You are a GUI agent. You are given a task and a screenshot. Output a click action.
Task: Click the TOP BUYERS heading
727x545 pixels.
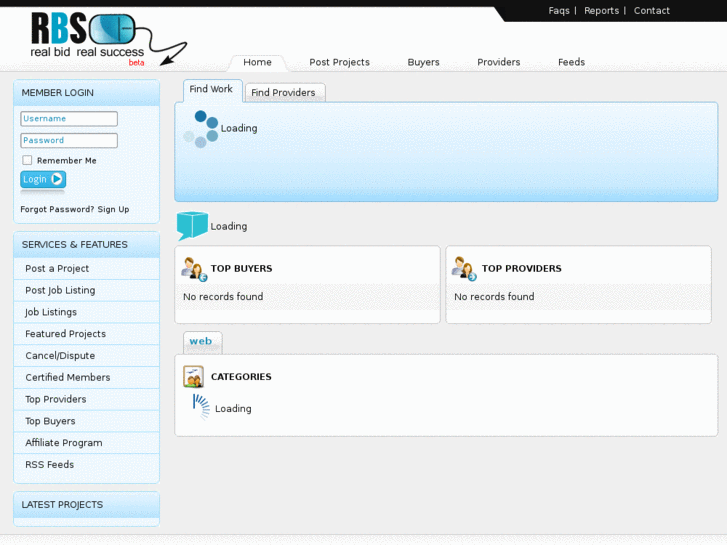[x=242, y=269]
